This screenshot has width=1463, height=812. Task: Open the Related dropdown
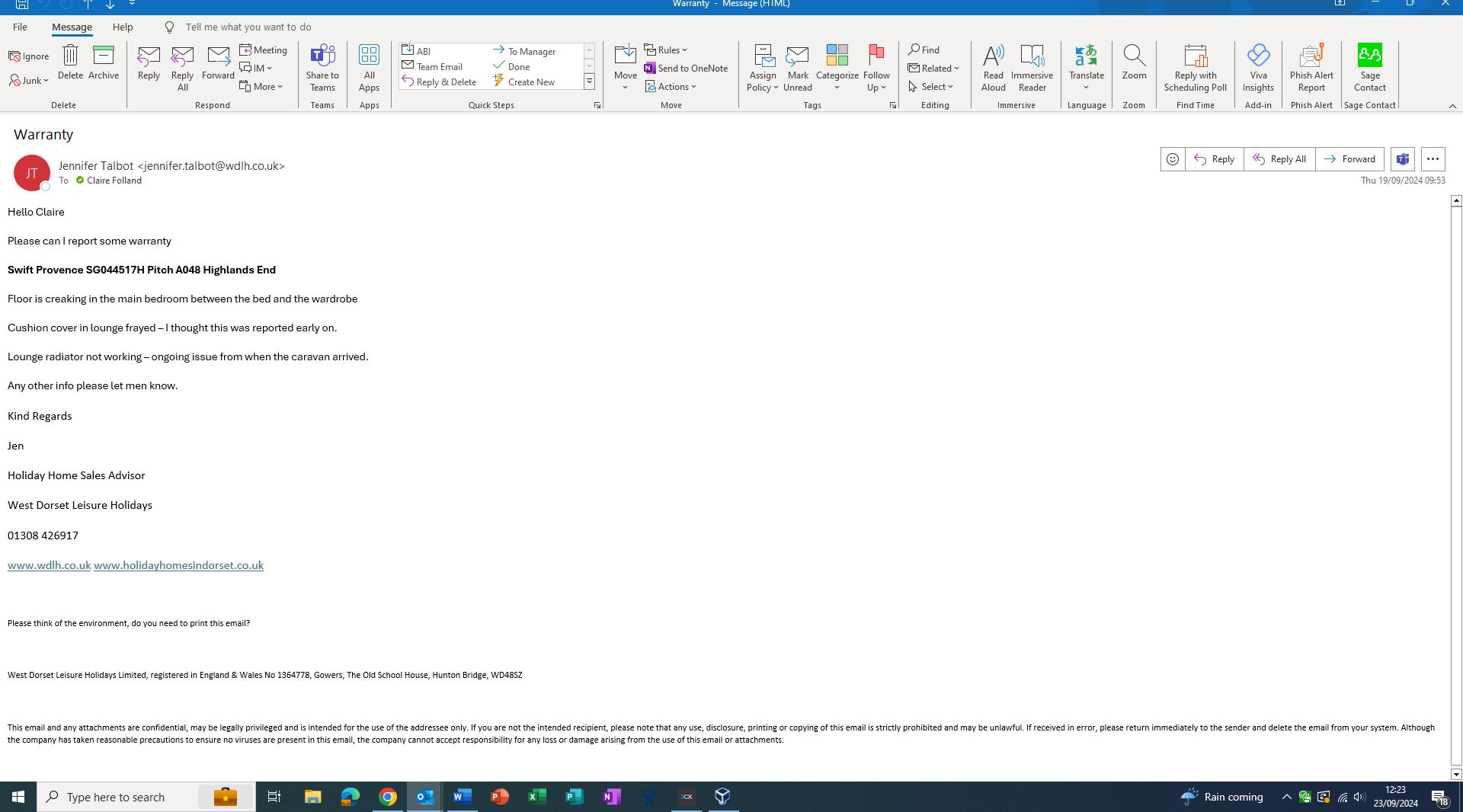[934, 69]
